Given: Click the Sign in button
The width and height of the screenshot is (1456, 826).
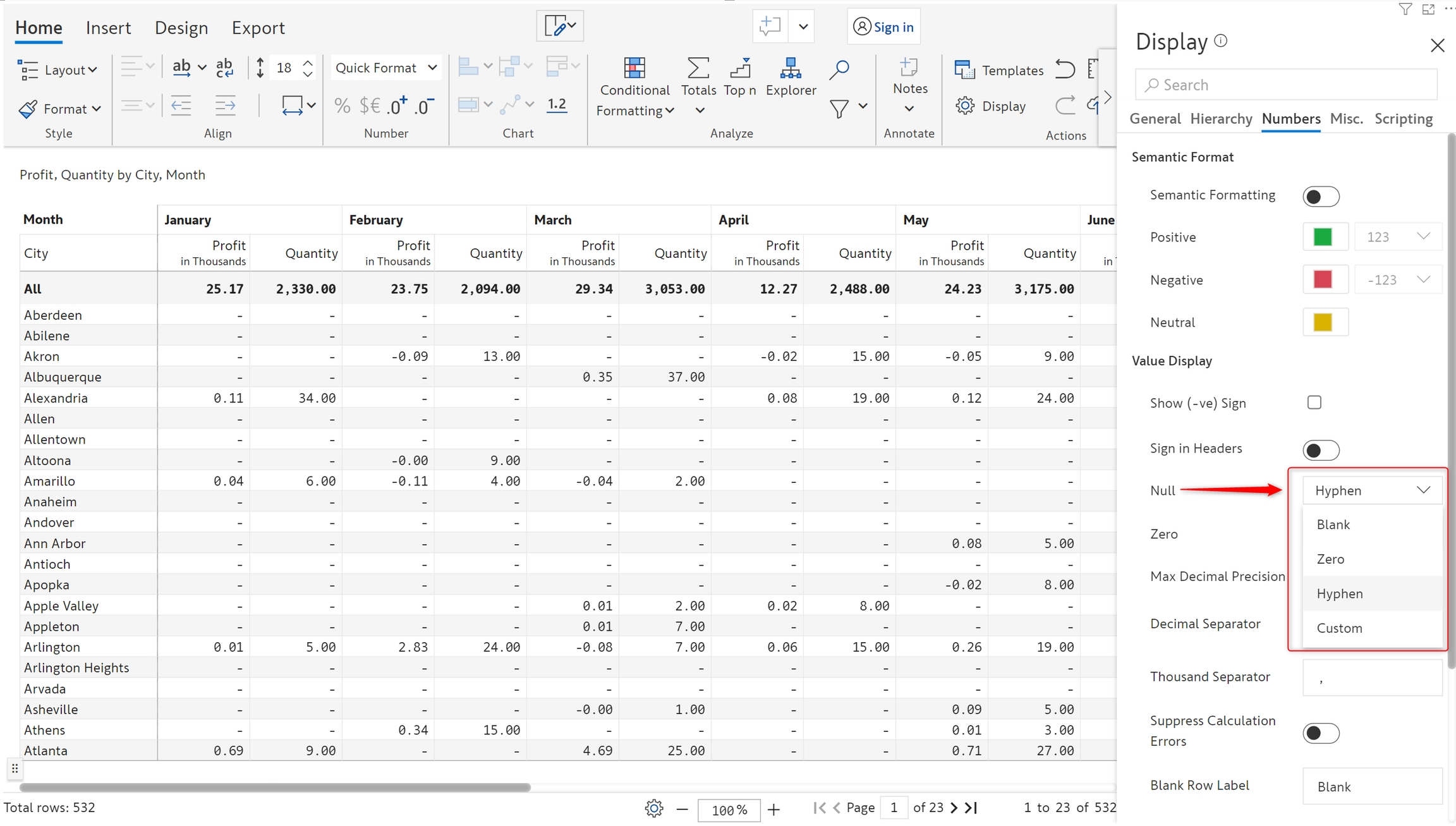Looking at the screenshot, I should [883, 27].
